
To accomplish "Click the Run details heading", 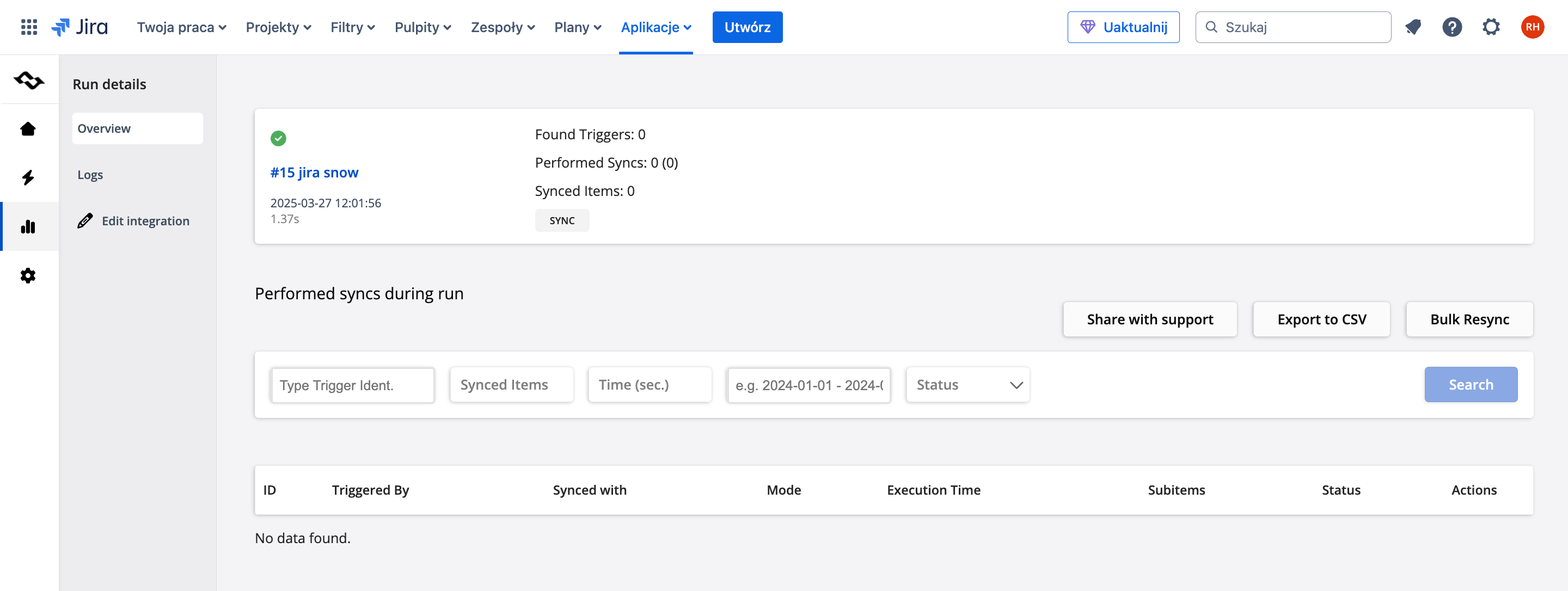I will pos(109,84).
